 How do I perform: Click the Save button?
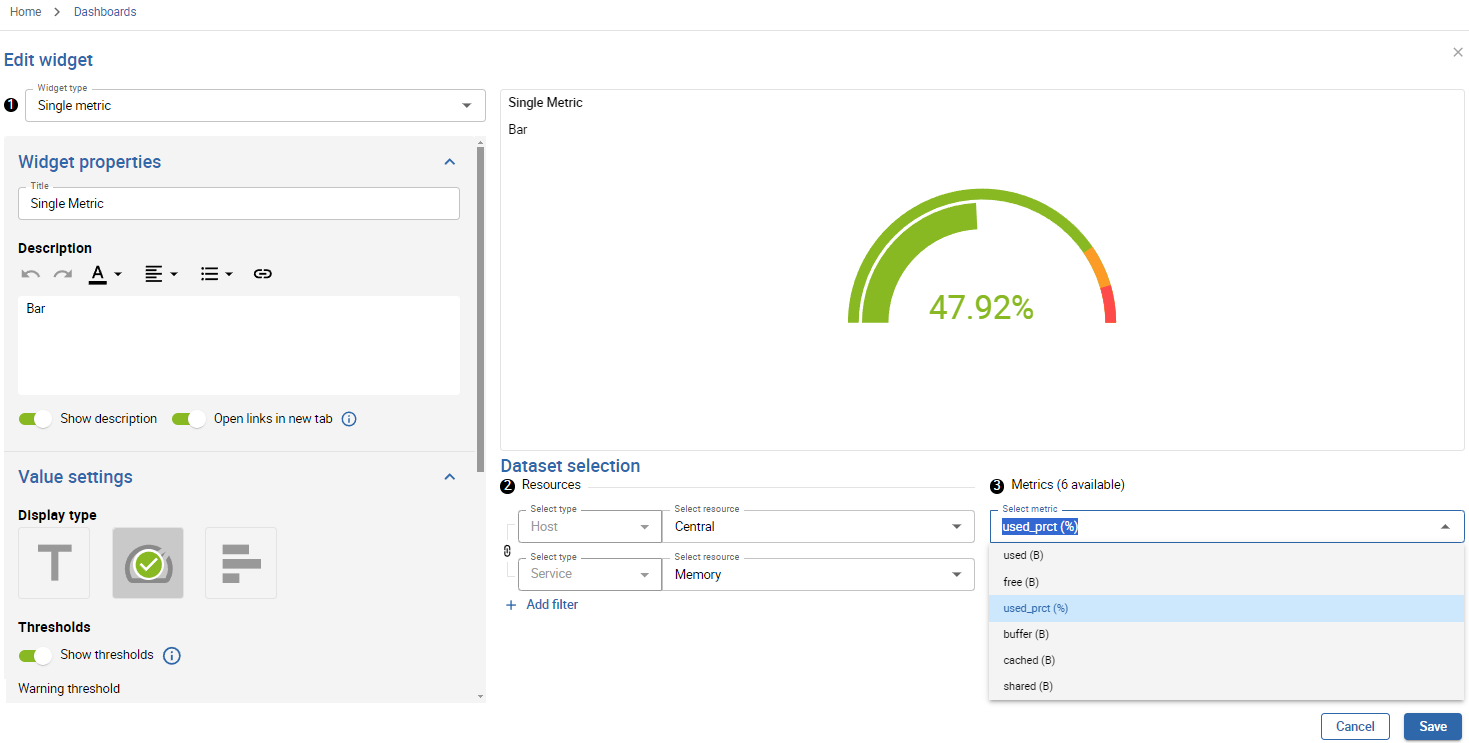pyautogui.click(x=1432, y=727)
